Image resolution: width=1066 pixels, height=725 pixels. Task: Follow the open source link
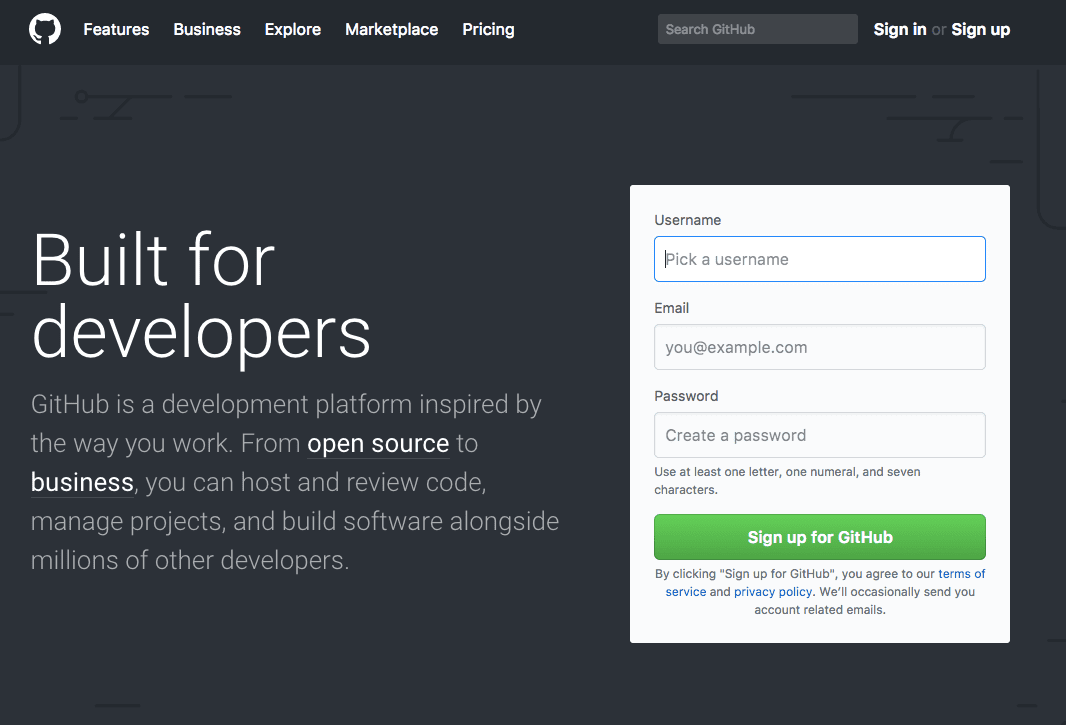[378, 443]
